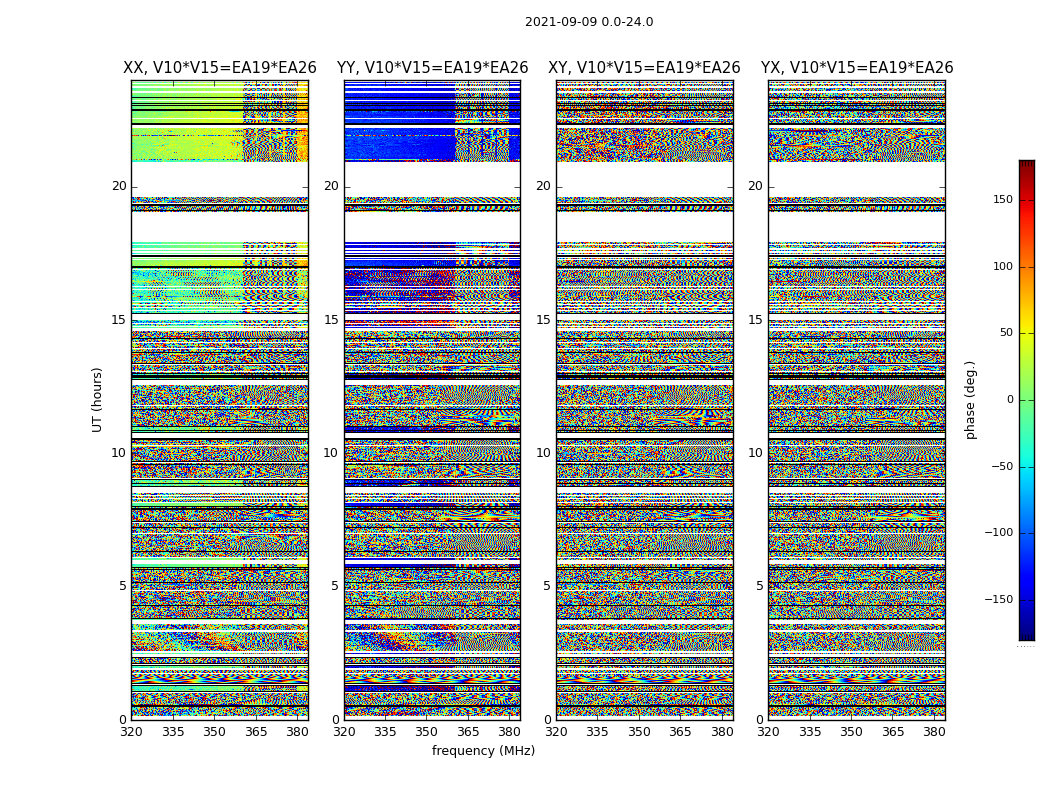
Task: Click the 20 hour tick beside XX panel
Action: click(x=119, y=186)
